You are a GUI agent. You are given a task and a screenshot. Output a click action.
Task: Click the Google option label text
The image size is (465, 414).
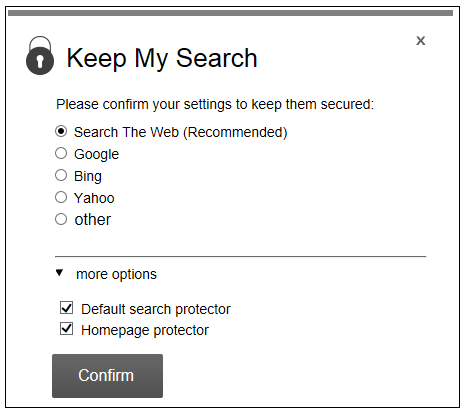click(97, 154)
